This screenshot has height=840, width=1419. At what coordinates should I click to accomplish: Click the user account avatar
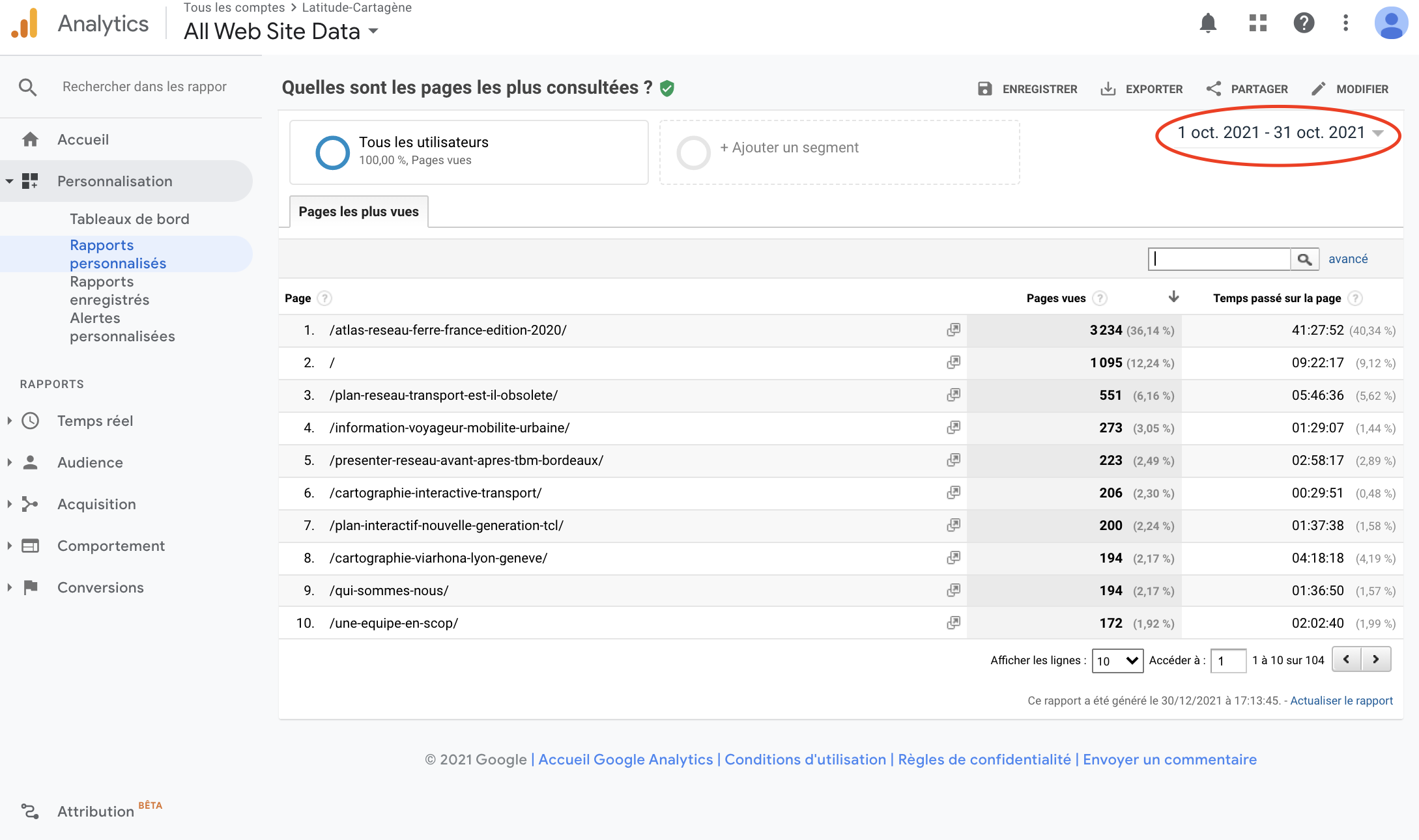pyautogui.click(x=1391, y=23)
